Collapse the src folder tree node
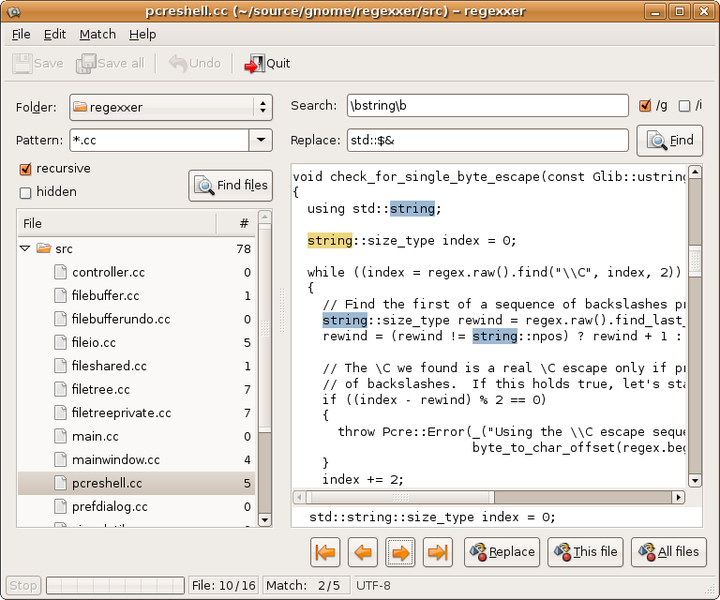720x600 pixels. (25, 248)
